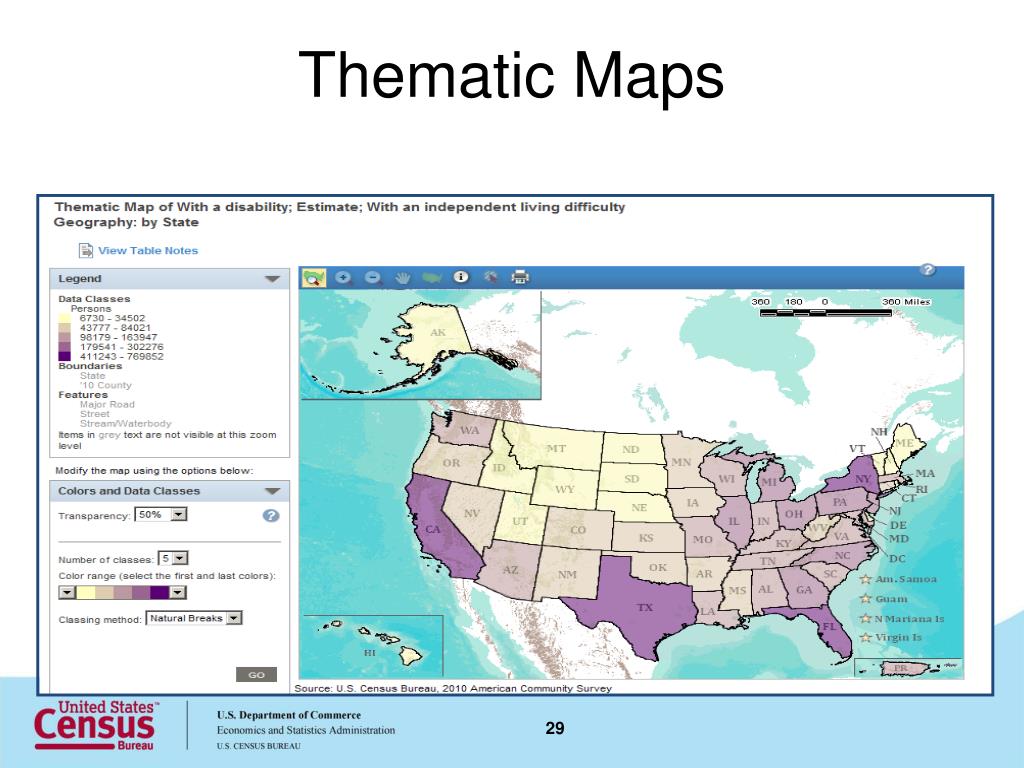The height and width of the screenshot is (768, 1024).
Task: Click the help icon beside Transparency
Action: [x=271, y=515]
